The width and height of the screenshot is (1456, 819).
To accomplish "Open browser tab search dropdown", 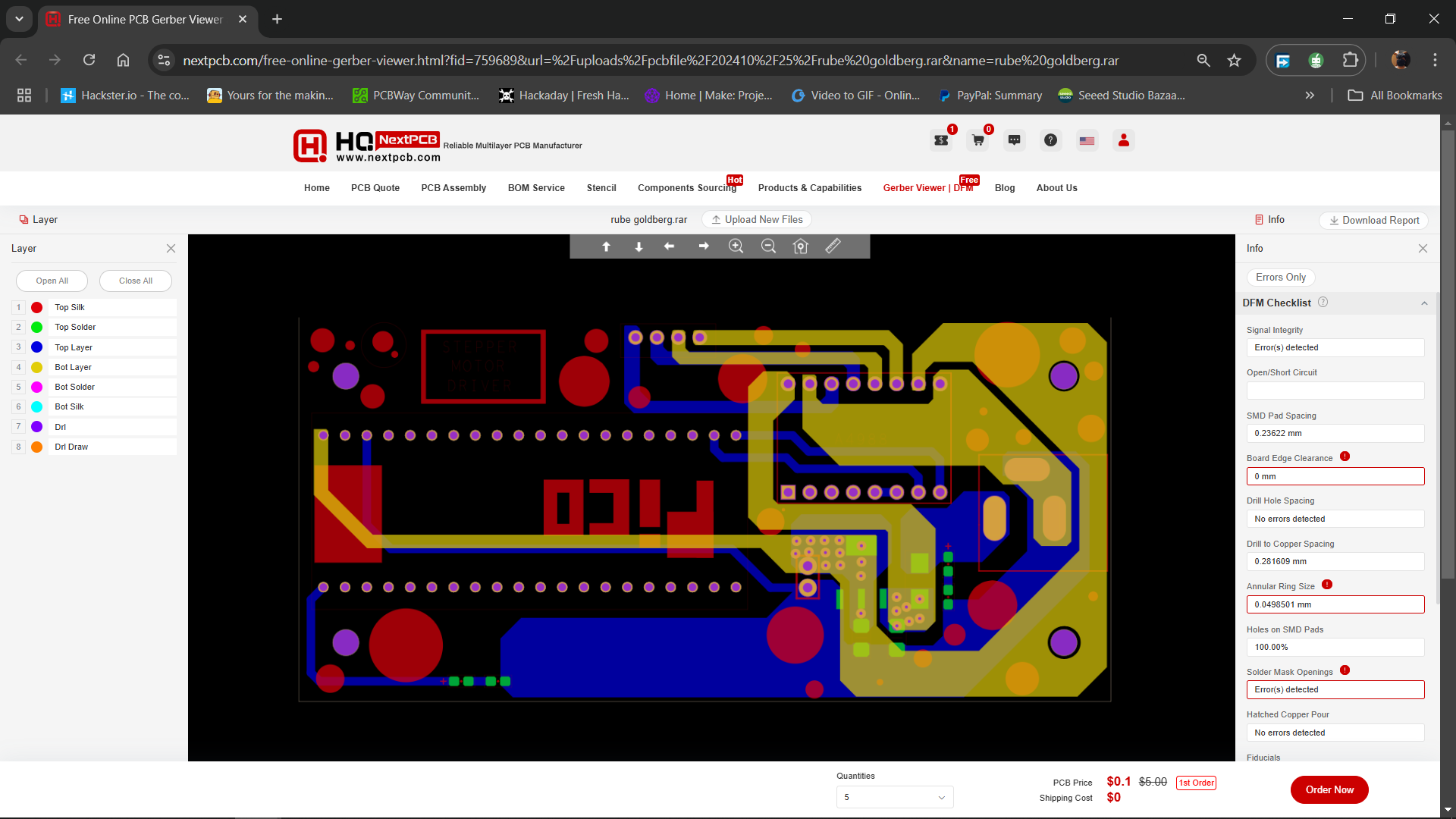I will pos(19,19).
